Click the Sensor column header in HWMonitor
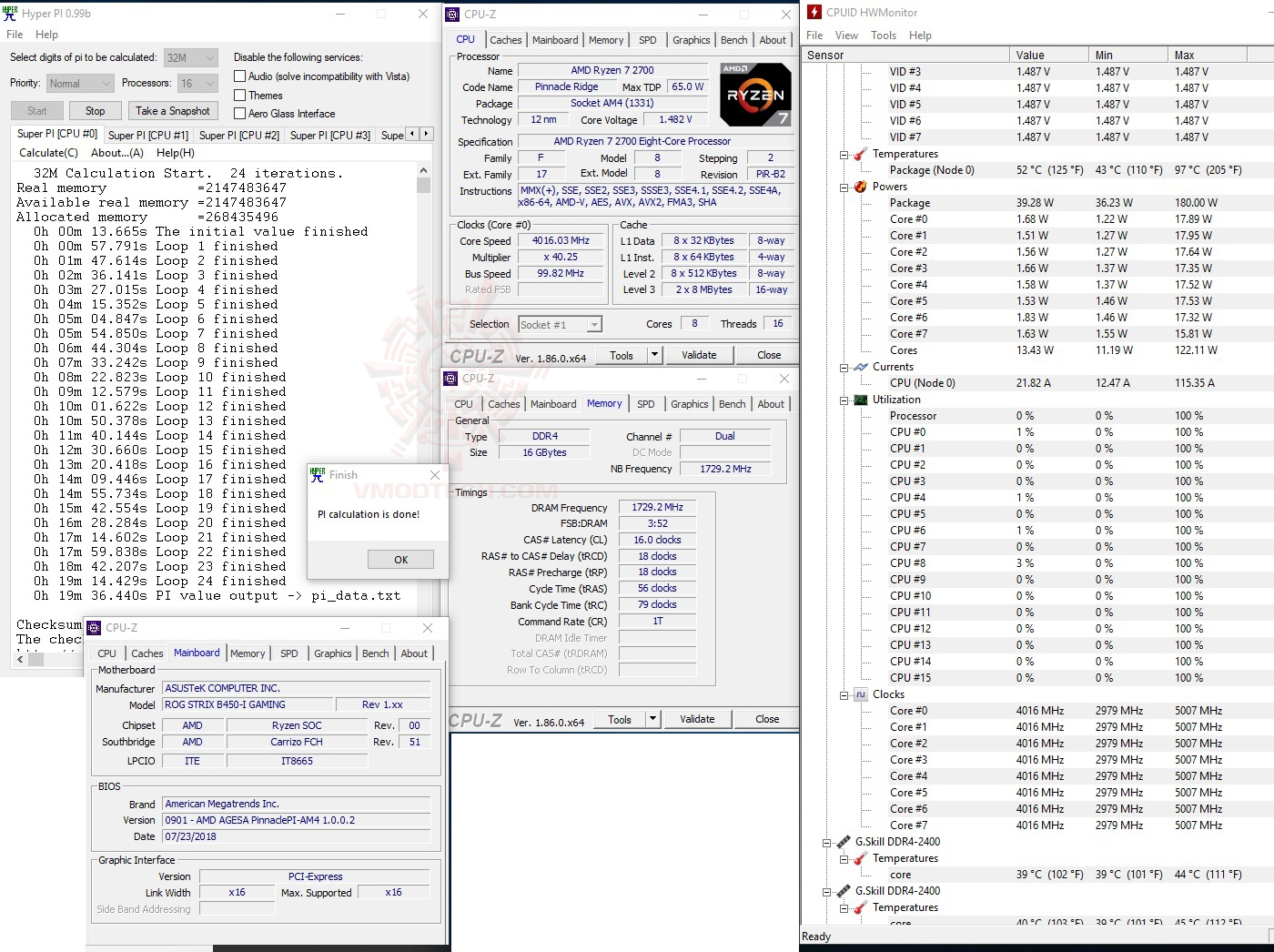The width and height of the screenshot is (1274, 952). click(906, 55)
